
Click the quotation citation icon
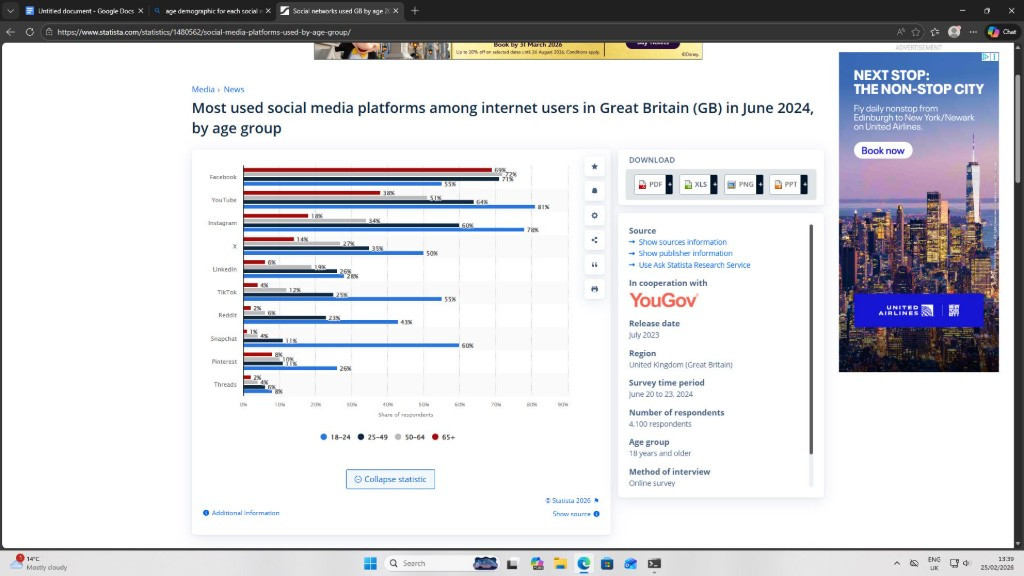pos(594,265)
